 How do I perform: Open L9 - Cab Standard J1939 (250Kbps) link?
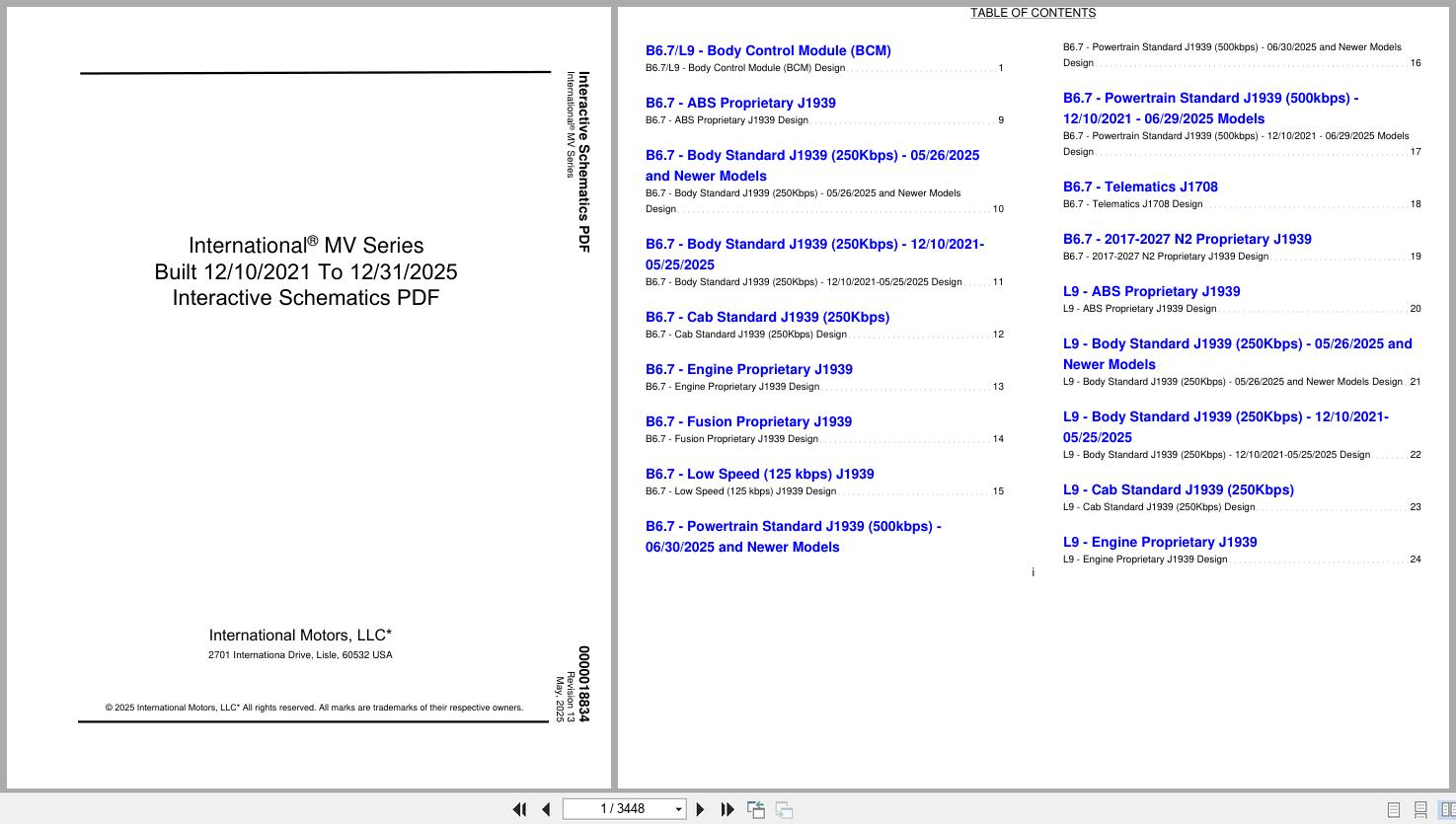click(1179, 489)
